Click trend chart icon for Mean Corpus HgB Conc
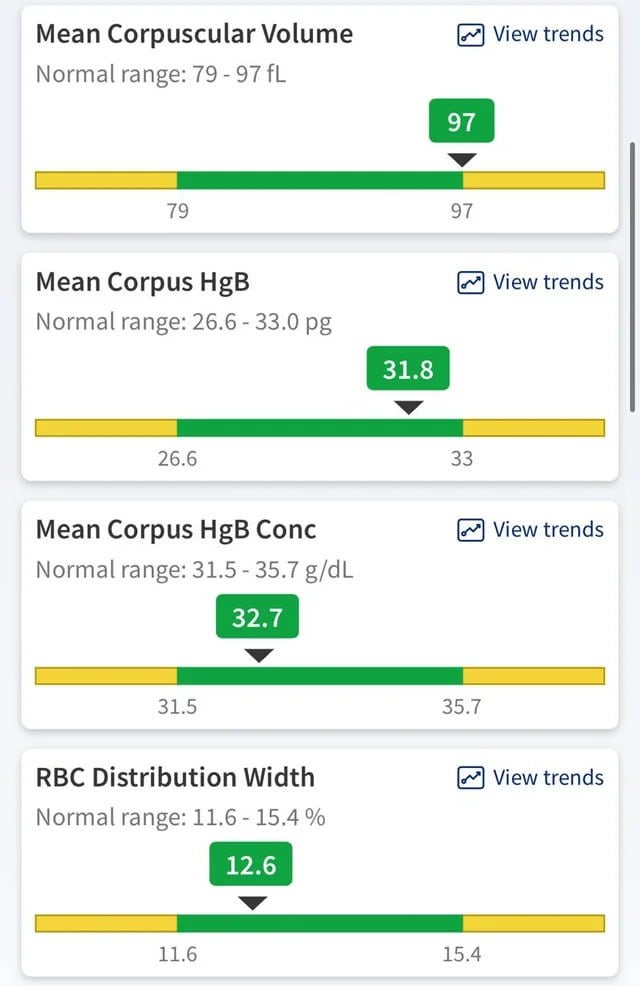Image resolution: width=640 pixels, height=986 pixels. pyautogui.click(x=470, y=530)
